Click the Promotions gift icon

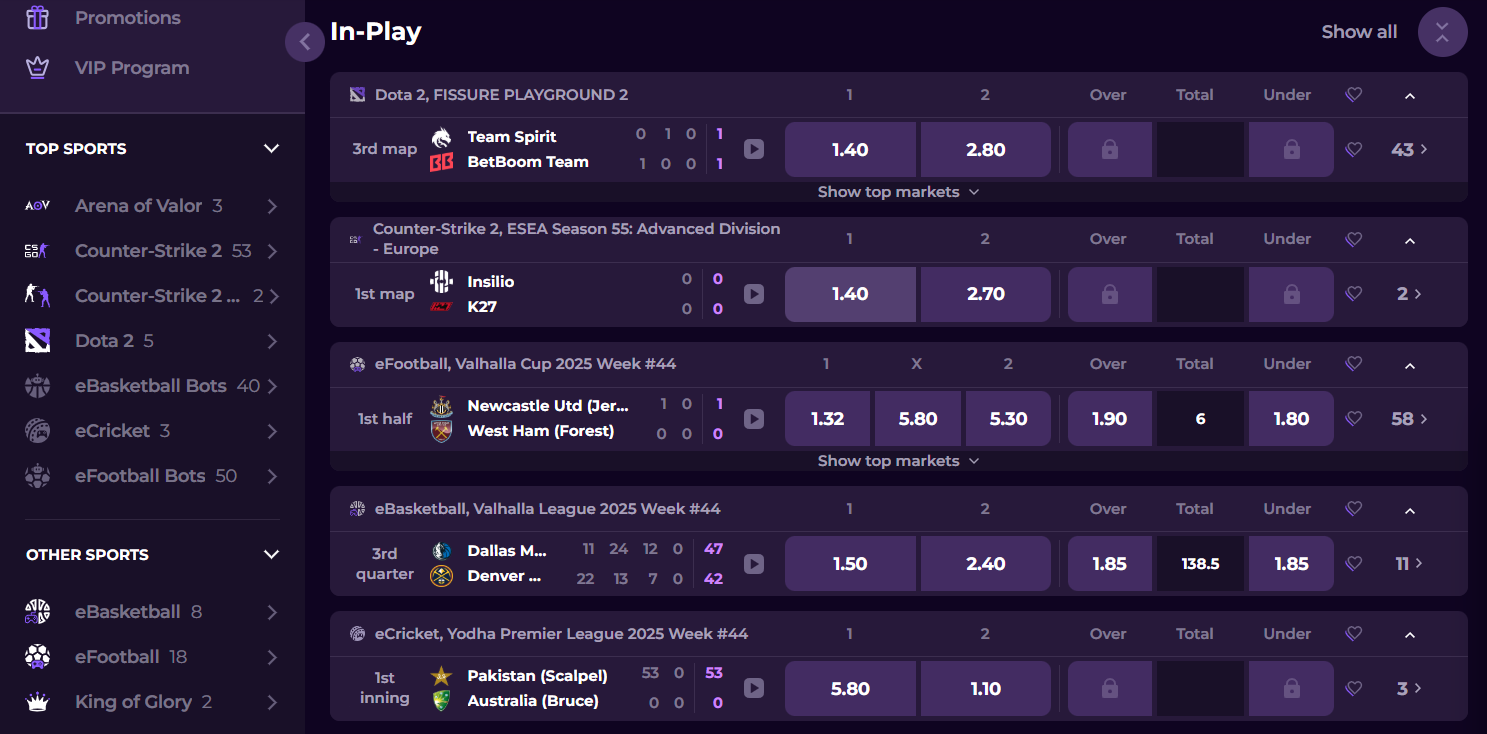pyautogui.click(x=37, y=17)
